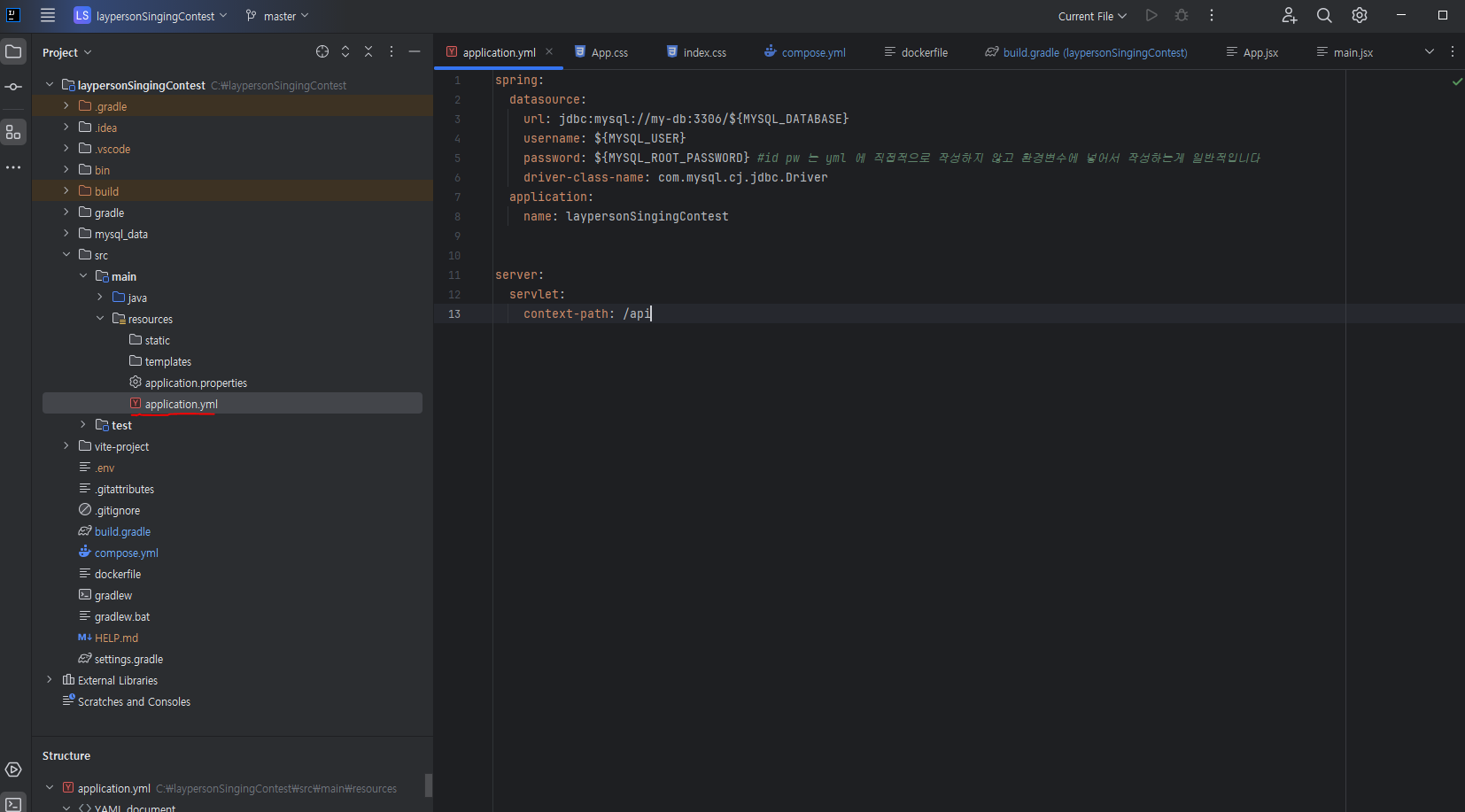Open the master branch dropdown
This screenshot has height=812, width=1465.
[x=277, y=16]
